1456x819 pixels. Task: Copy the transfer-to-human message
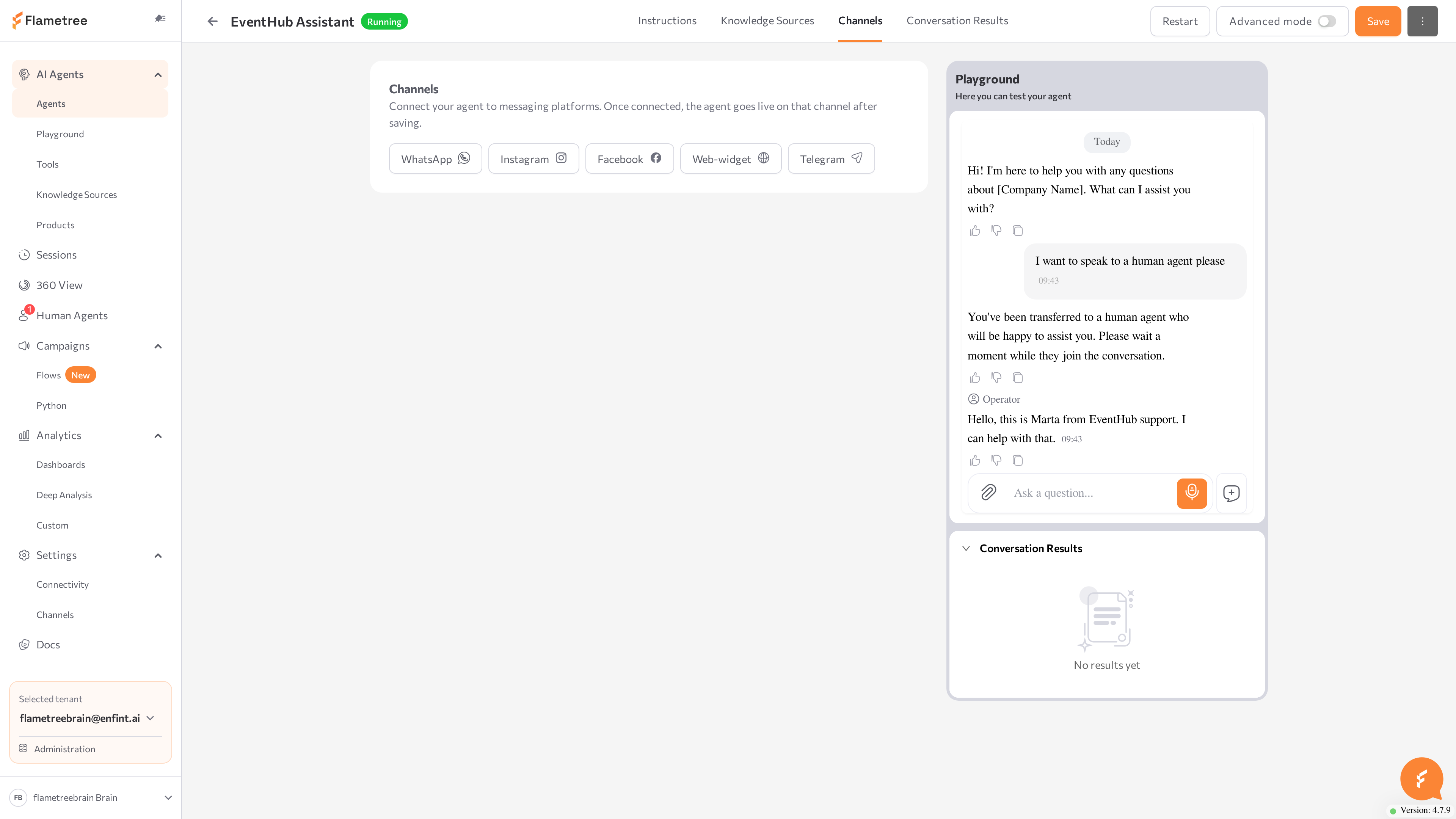coord(1018,378)
